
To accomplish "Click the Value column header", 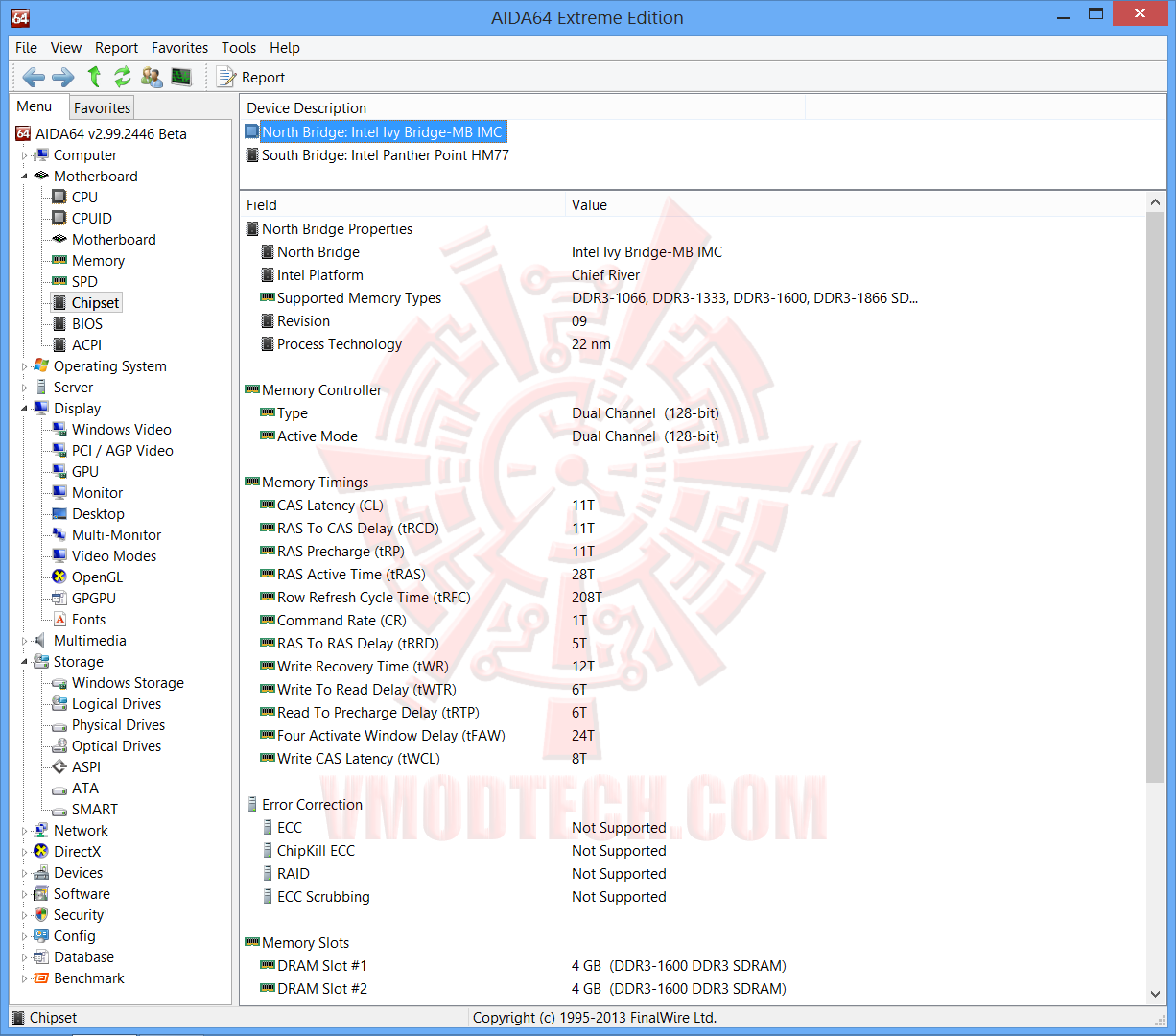I will [747, 205].
